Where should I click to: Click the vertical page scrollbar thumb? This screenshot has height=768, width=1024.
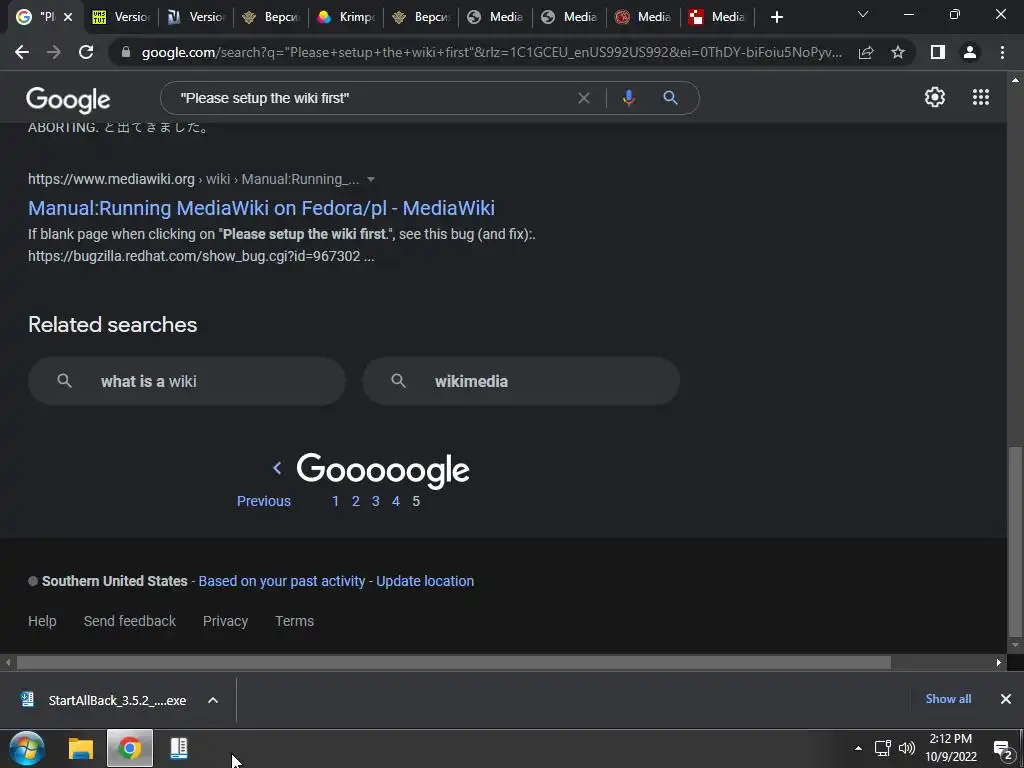pos(1015,541)
